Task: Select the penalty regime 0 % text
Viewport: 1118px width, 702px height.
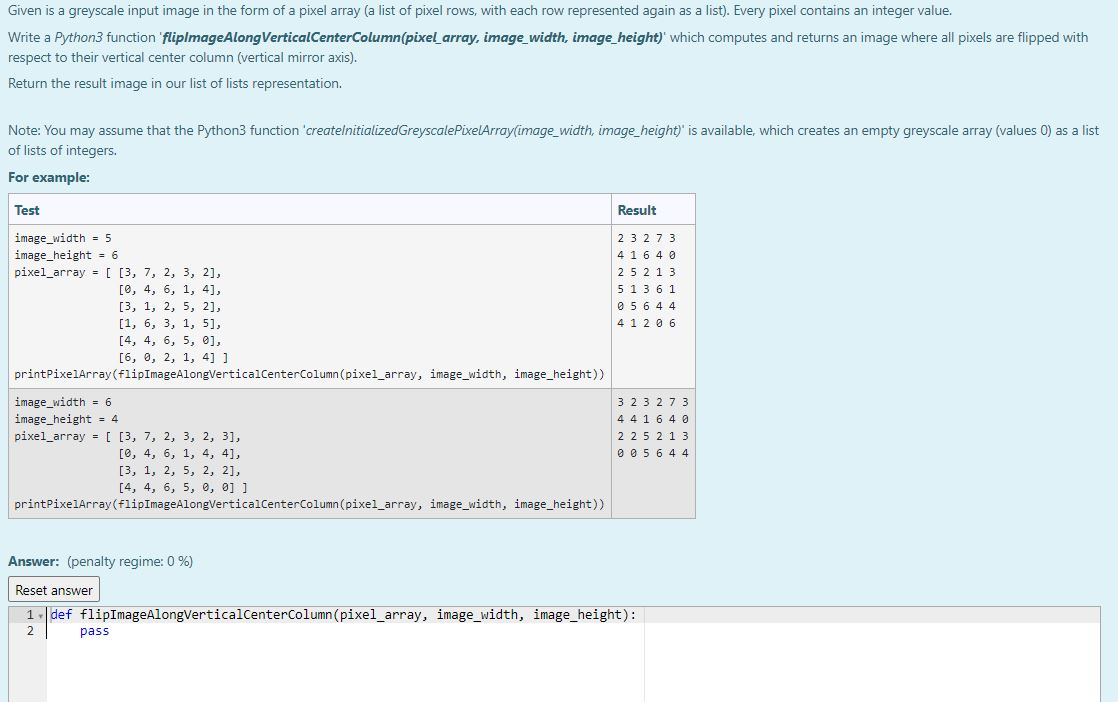Action: pyautogui.click(x=131, y=561)
